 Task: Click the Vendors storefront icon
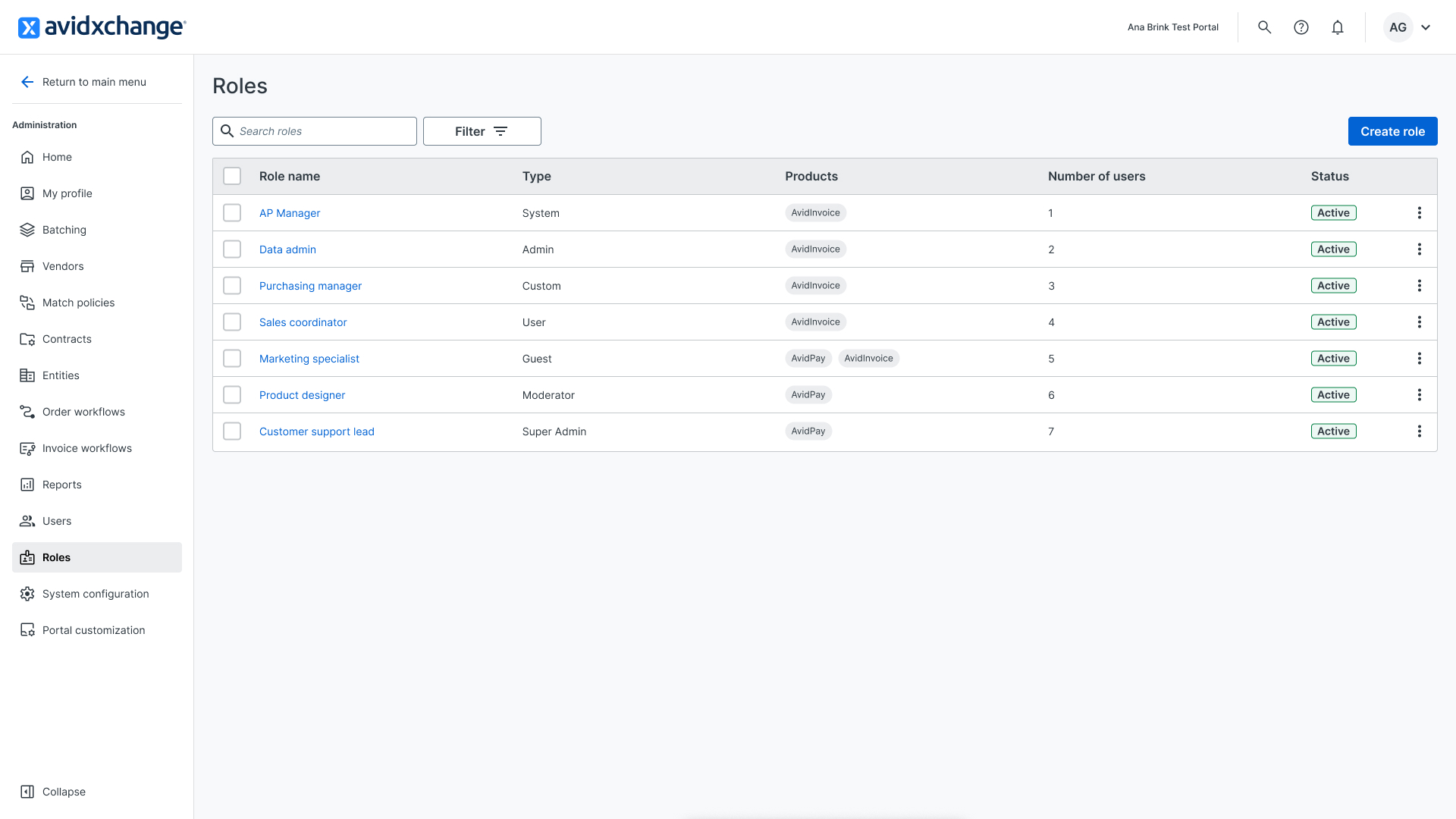[27, 266]
